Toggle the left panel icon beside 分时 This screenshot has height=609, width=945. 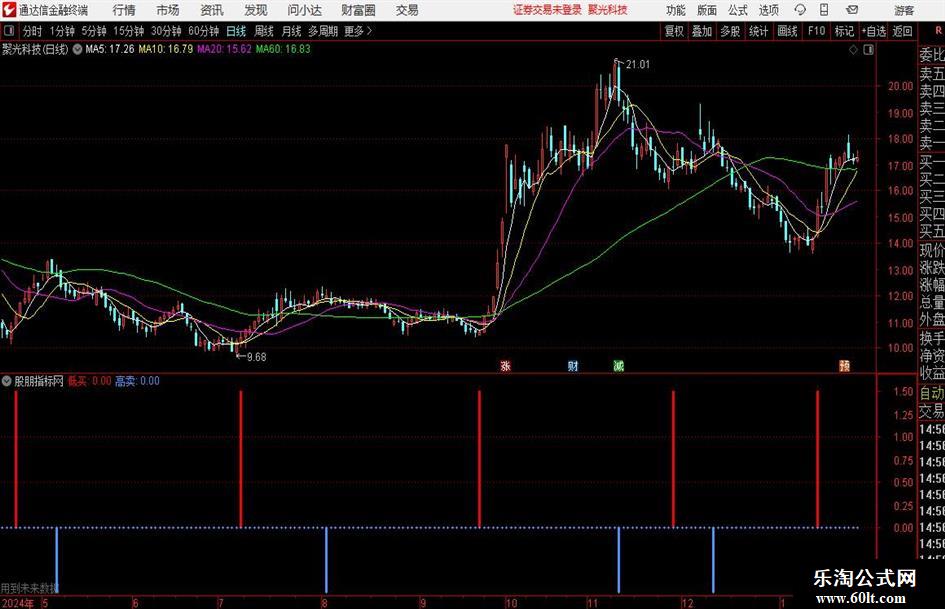(x=9, y=31)
